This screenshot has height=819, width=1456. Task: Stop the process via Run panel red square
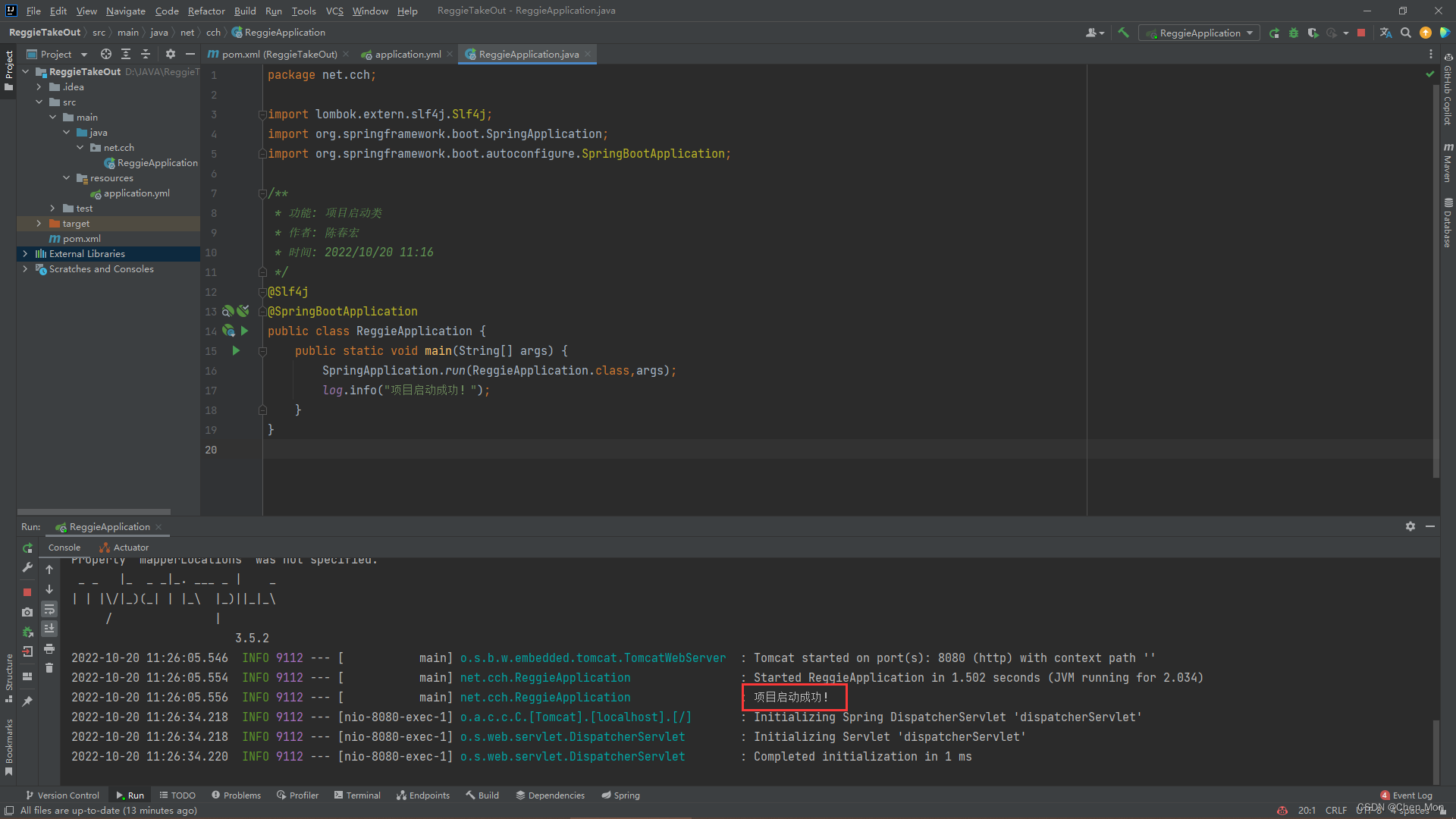click(x=27, y=591)
